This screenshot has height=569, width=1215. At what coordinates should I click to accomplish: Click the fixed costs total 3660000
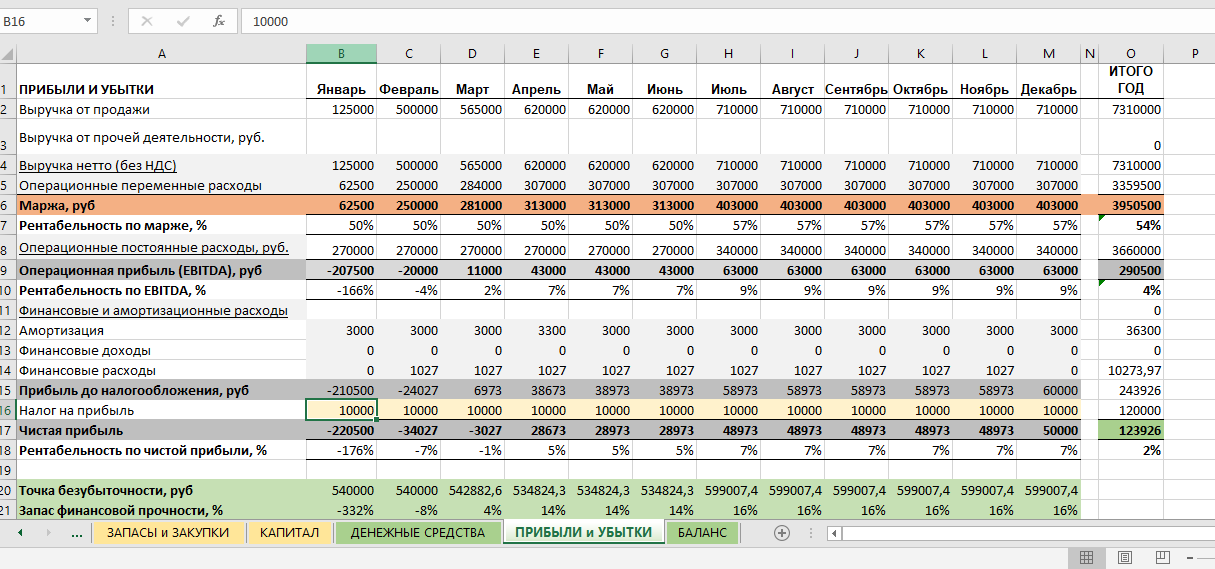point(1130,248)
